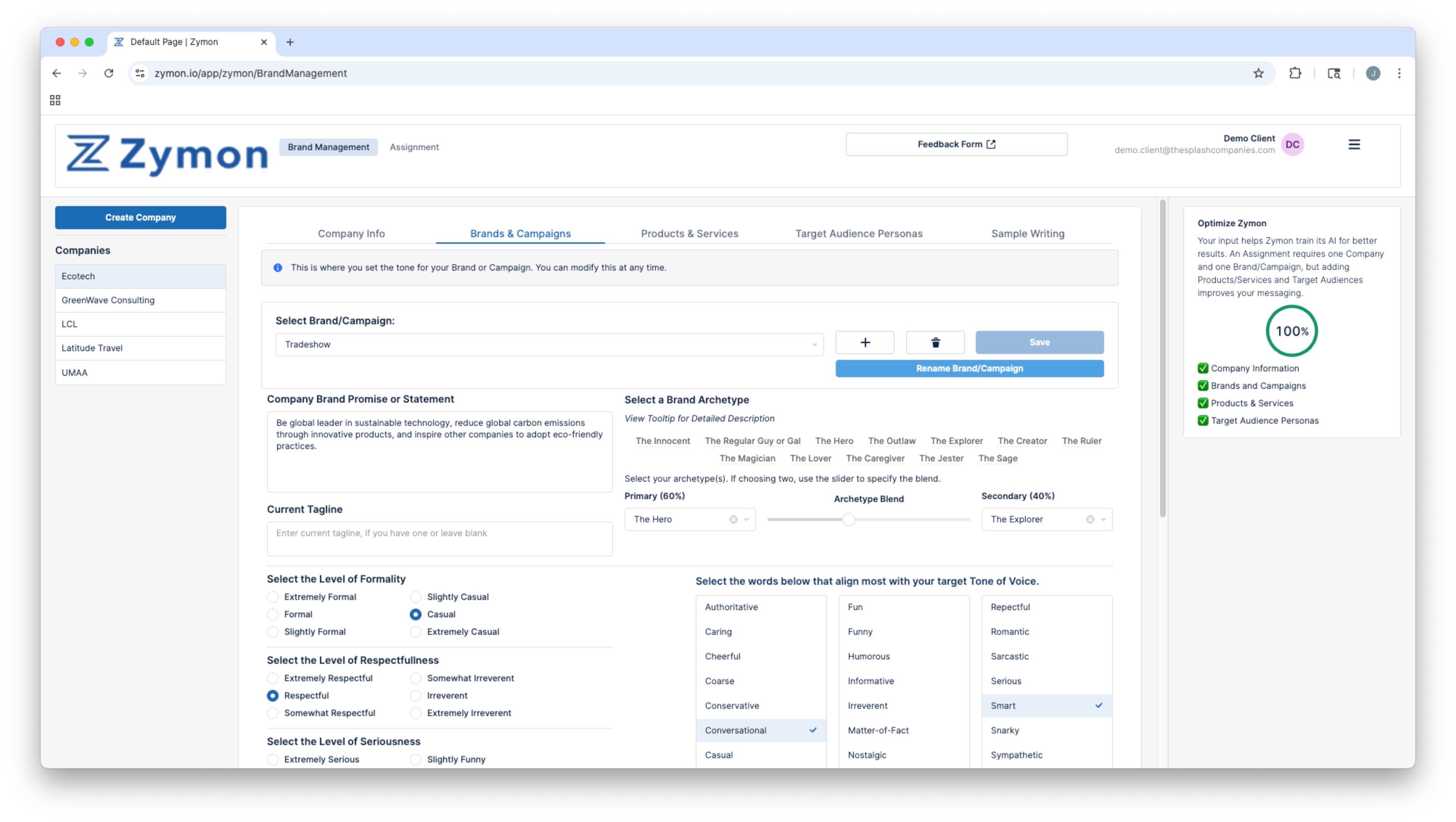Open the Company Info tab
Image resolution: width=1456 pixels, height=822 pixels.
[x=351, y=234]
